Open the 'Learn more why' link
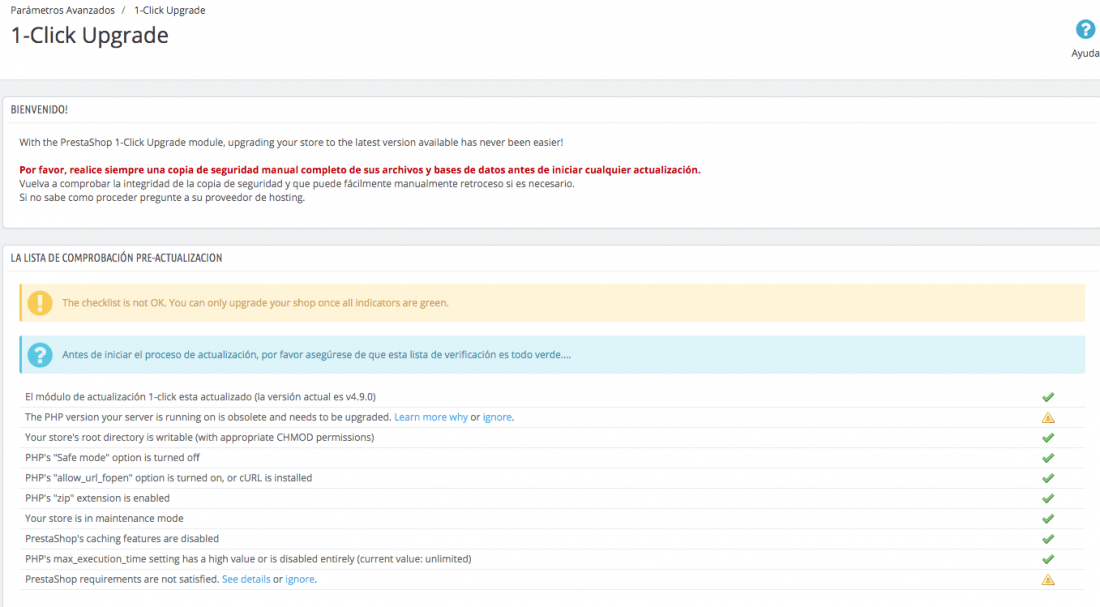Image resolution: width=1100 pixels, height=607 pixels. [x=431, y=417]
